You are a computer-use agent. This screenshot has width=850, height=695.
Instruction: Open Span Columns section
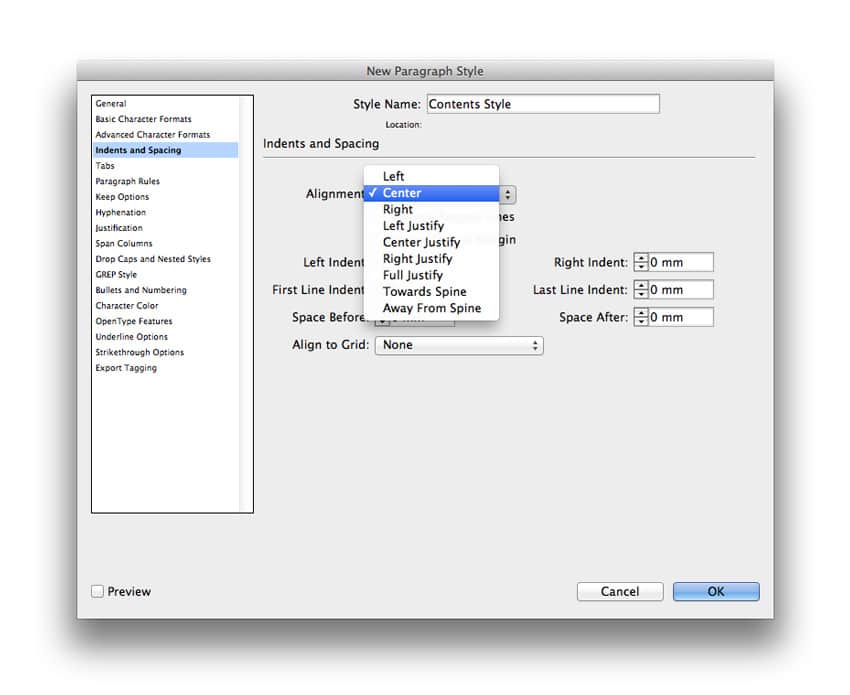[x=124, y=243]
